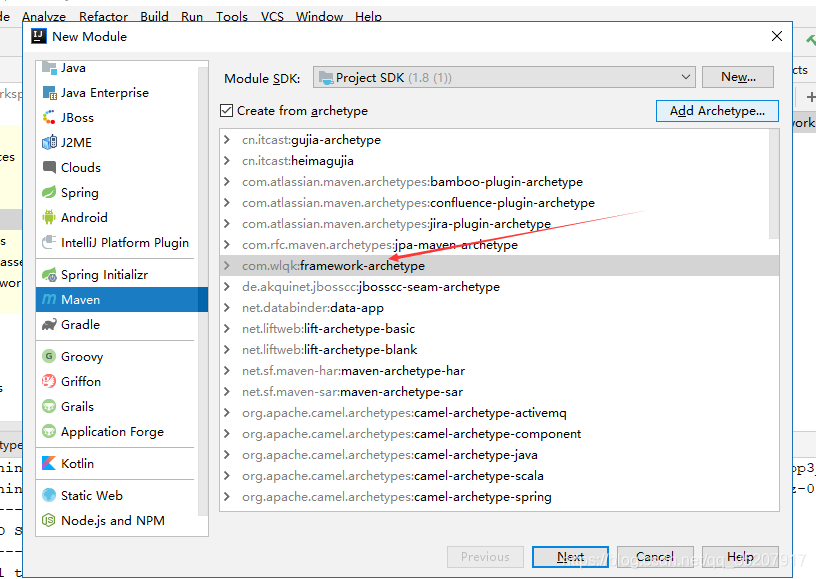
Task: Click the Next button
Action: (x=570, y=557)
